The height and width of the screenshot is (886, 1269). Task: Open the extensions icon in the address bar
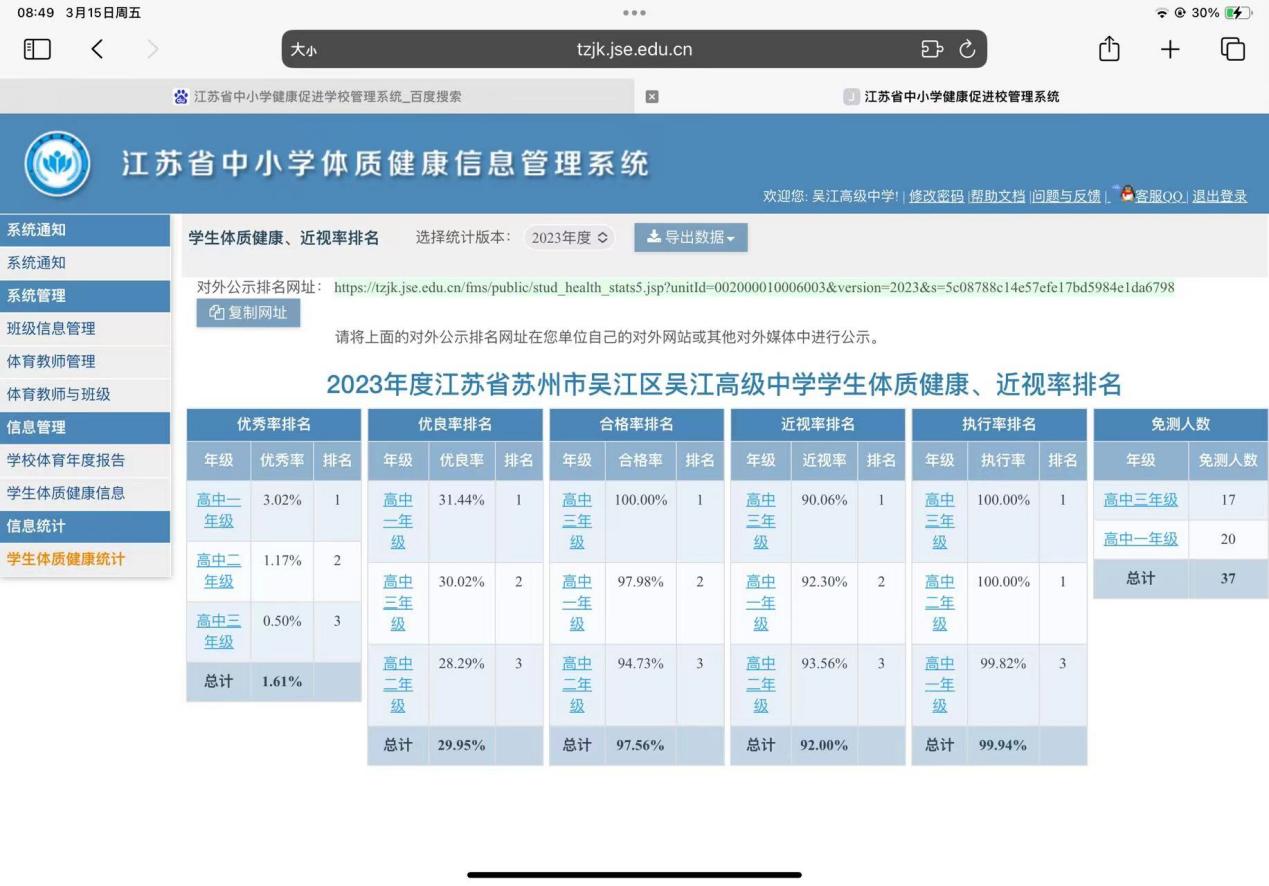[x=931, y=49]
